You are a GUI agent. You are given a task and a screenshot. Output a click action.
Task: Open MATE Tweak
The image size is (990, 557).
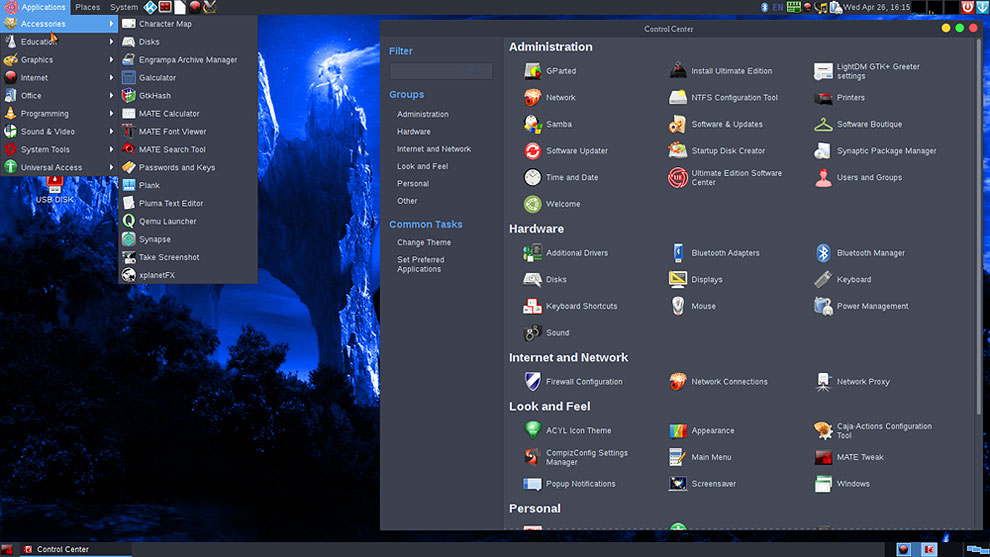click(x=849, y=457)
